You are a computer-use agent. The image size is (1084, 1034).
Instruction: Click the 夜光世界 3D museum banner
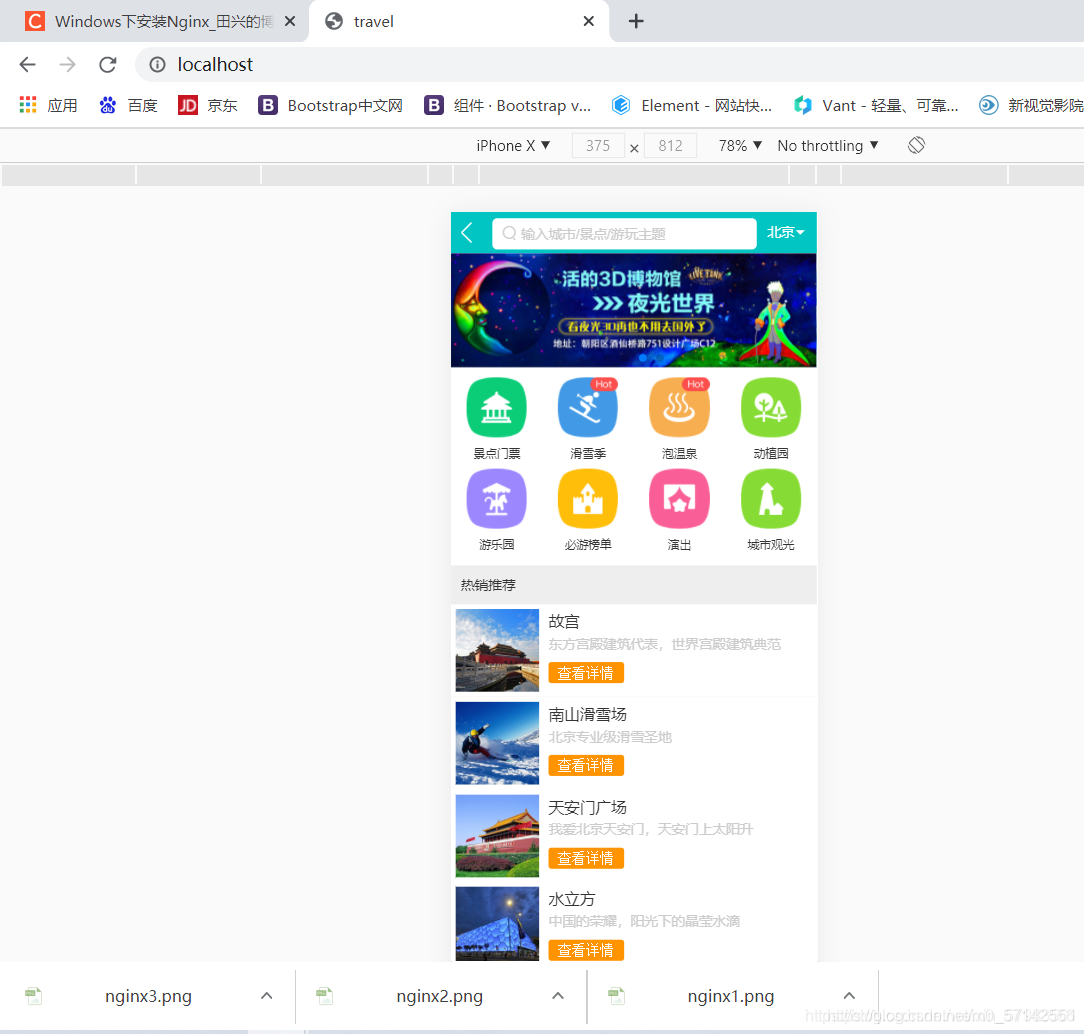coord(633,310)
